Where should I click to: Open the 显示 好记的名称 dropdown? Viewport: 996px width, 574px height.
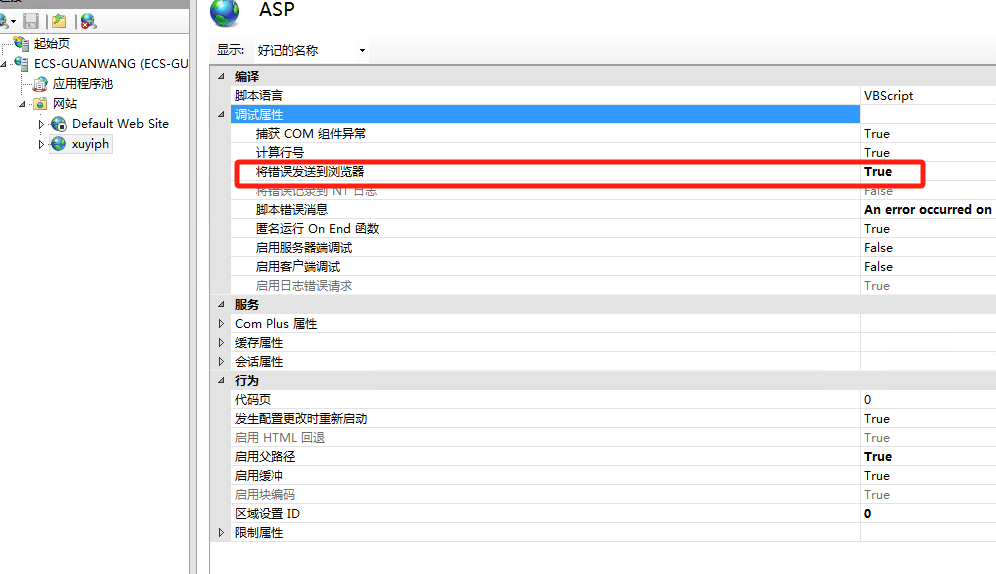311,50
